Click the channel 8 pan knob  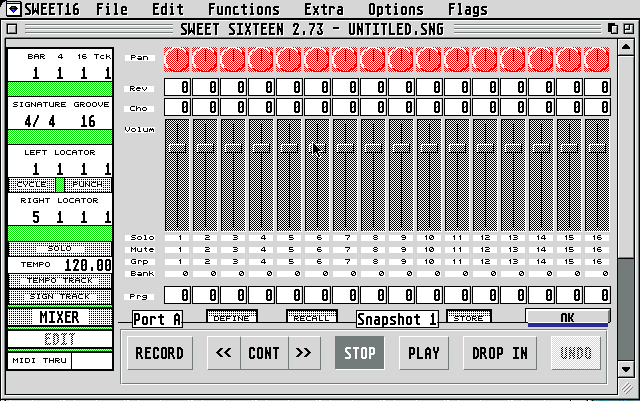click(373, 59)
